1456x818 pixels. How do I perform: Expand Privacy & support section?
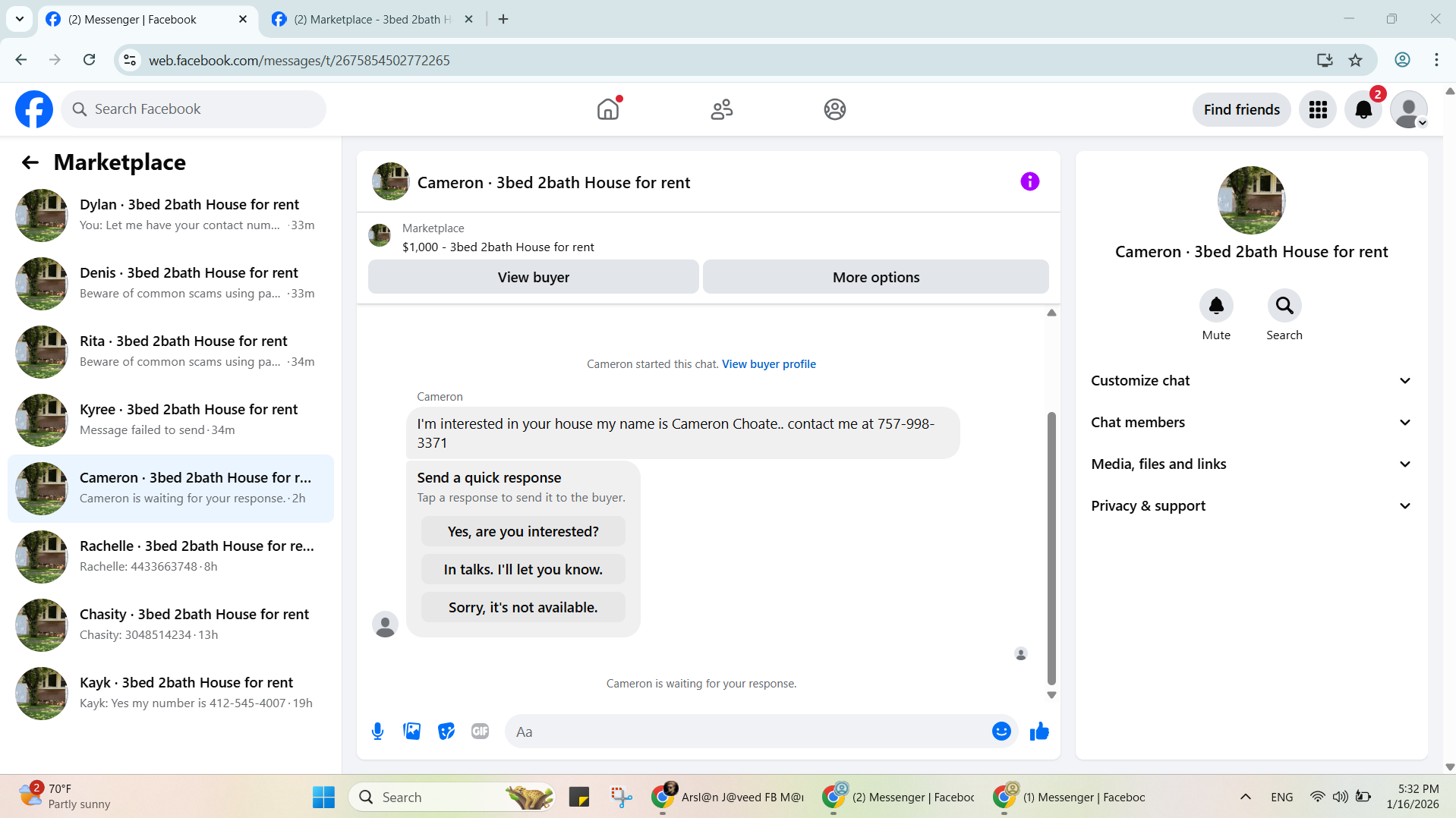(x=1251, y=506)
